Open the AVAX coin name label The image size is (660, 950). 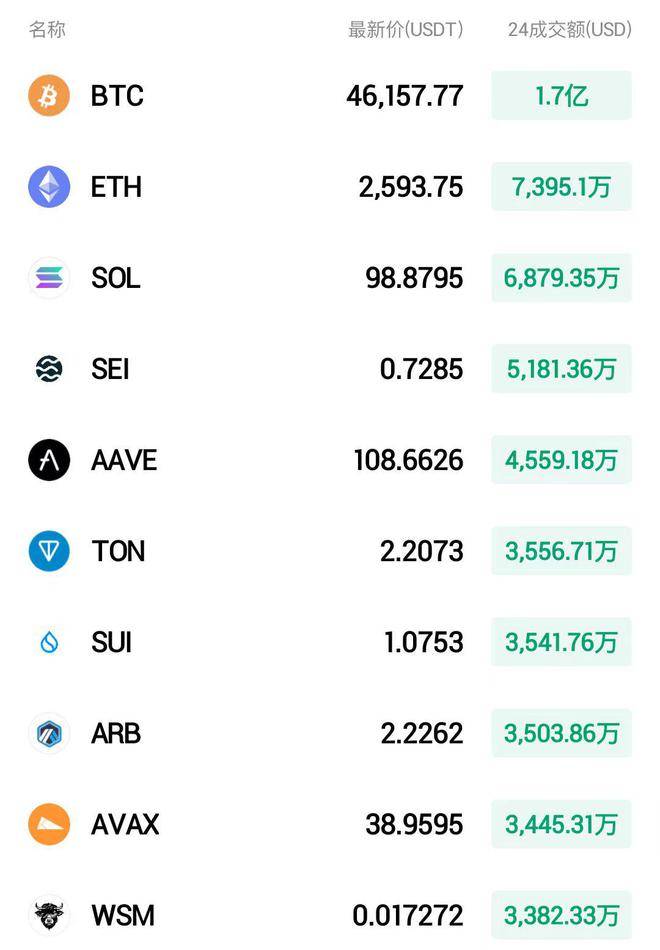point(125,824)
